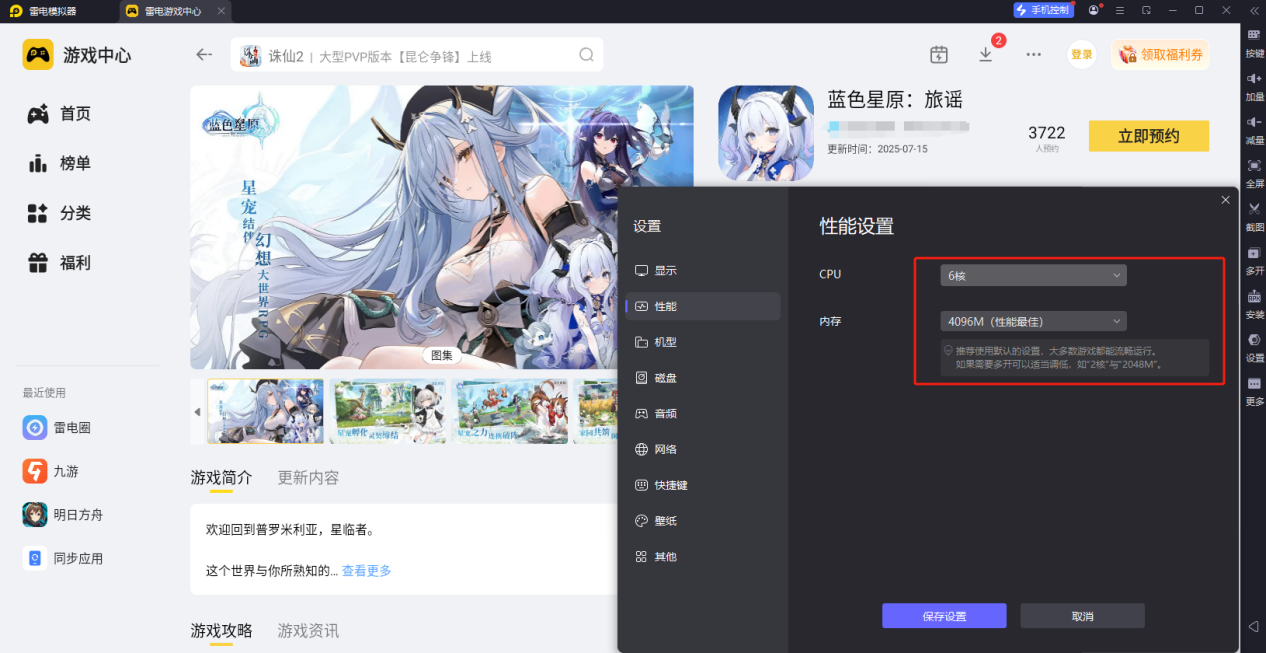Toggle 全屏 fullscreen in the sidebar
The width and height of the screenshot is (1266, 653).
tap(1254, 172)
